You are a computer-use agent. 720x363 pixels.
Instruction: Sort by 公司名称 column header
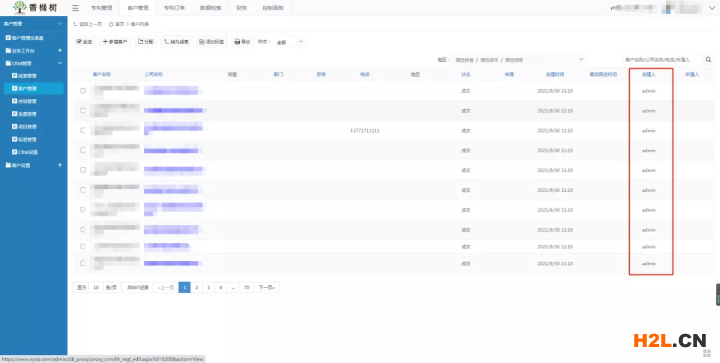click(154, 74)
